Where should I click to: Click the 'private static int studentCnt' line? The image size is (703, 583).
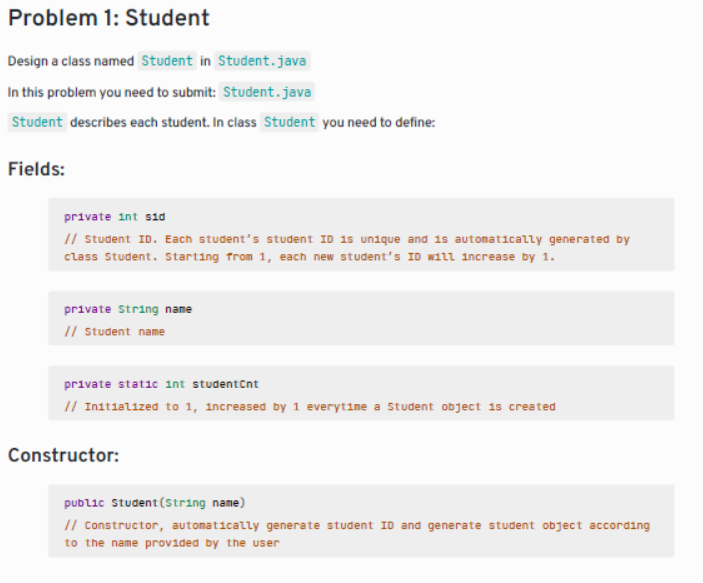161,384
